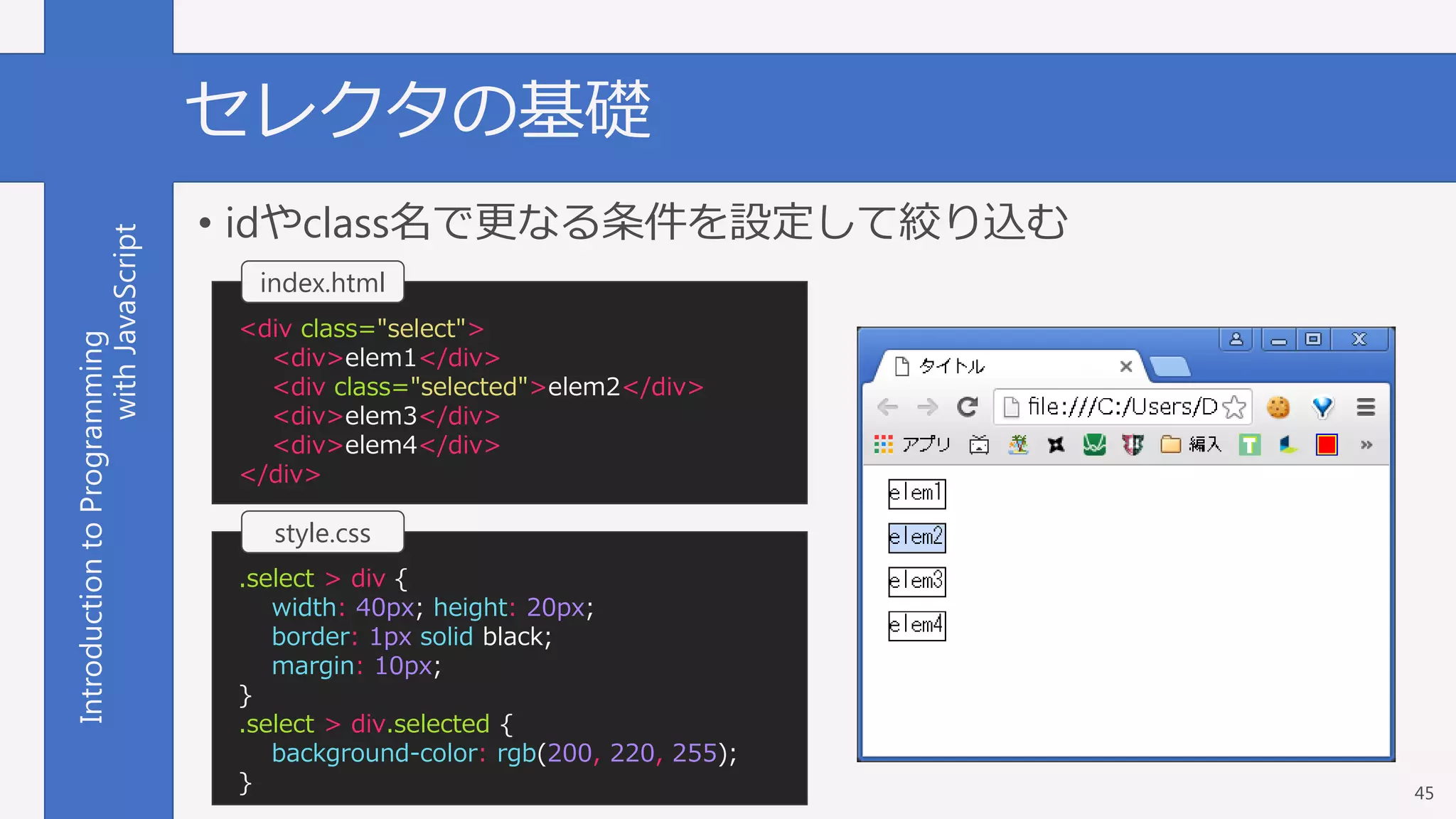This screenshot has width=1456, height=819.
Task: Open the red square bookmark
Action: coord(1327,445)
